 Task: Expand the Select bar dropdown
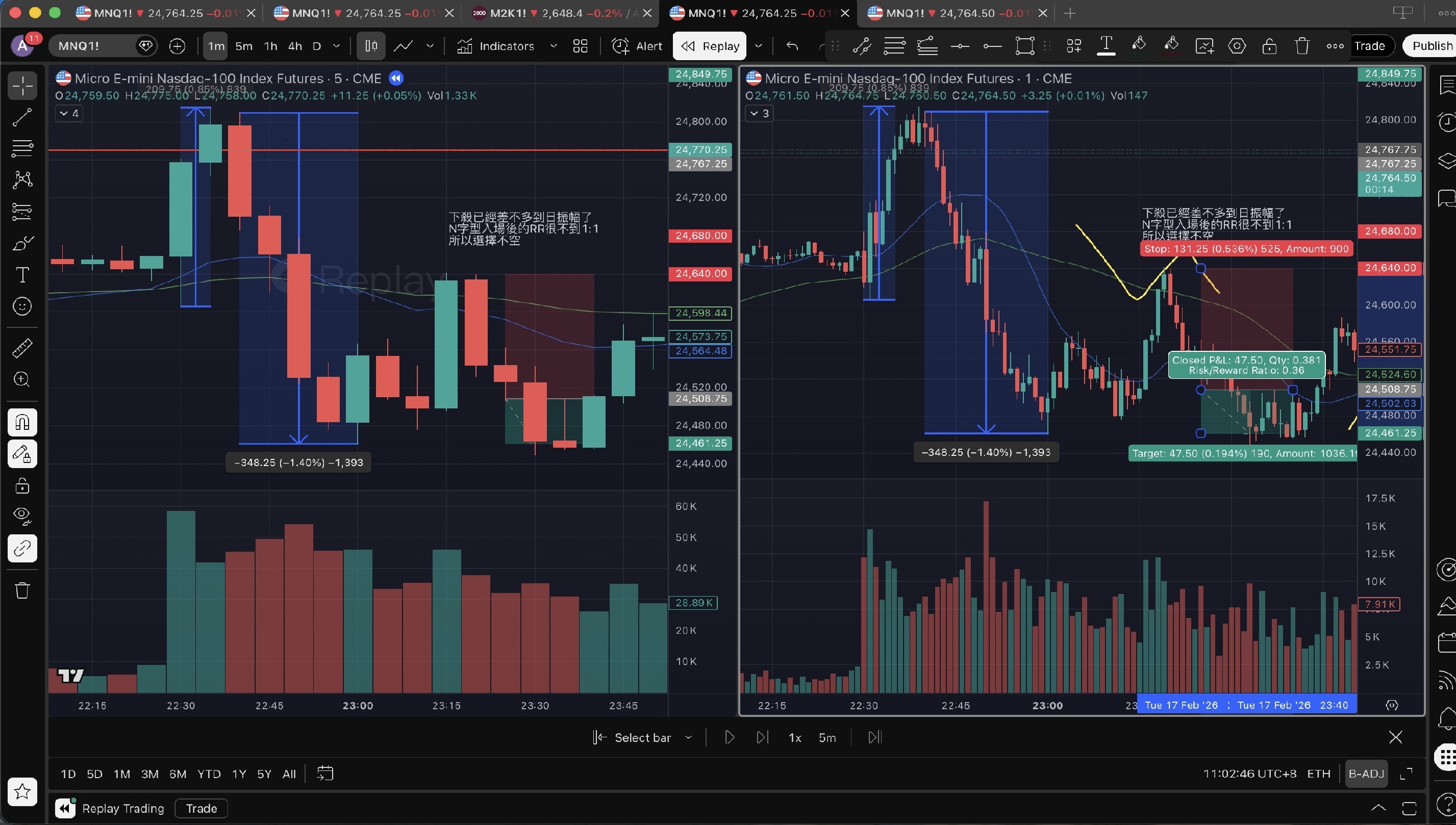(688, 738)
